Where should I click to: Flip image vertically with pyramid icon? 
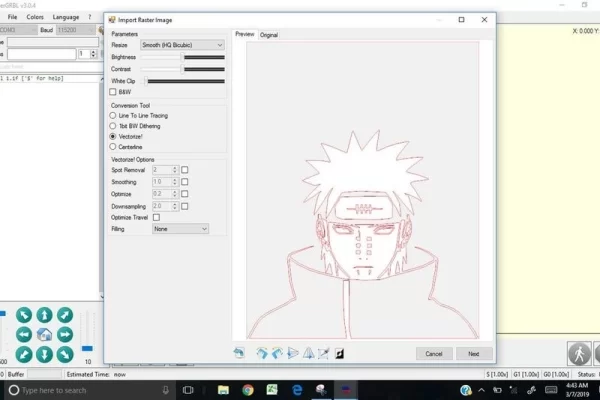pyautogui.click(x=308, y=353)
